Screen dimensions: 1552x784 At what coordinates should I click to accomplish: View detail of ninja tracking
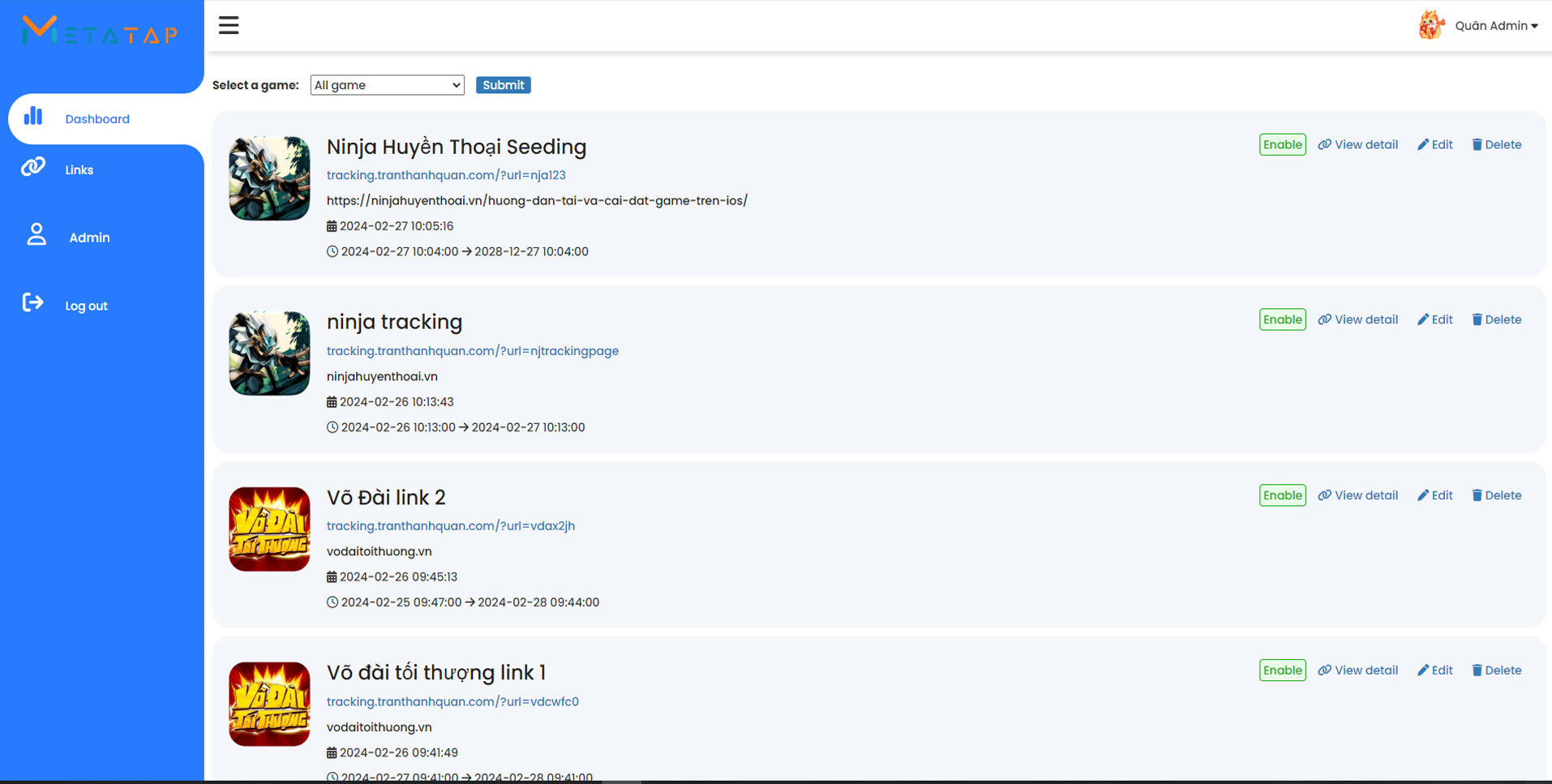pyautogui.click(x=1358, y=319)
